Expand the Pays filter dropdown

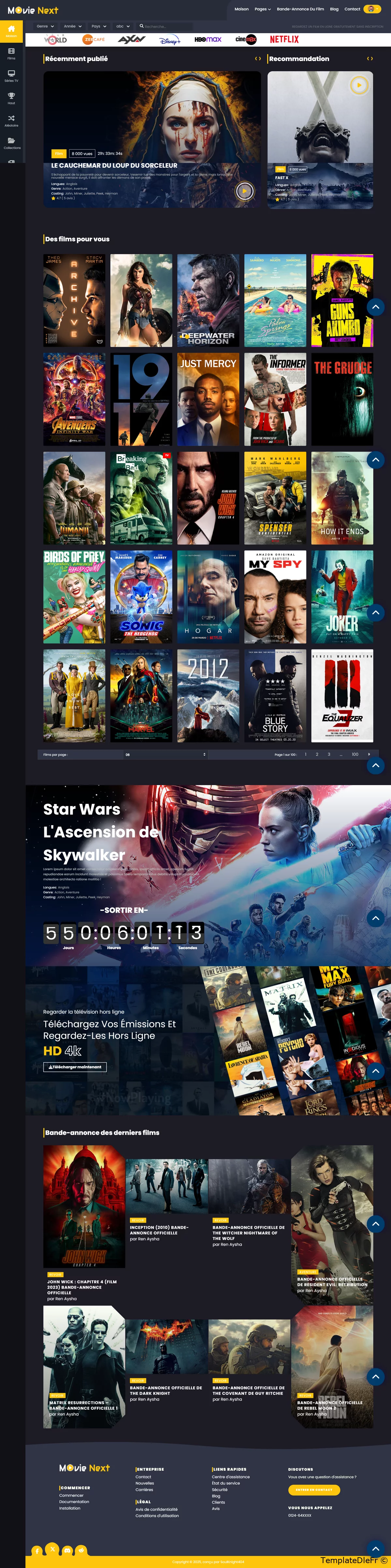coord(99,26)
